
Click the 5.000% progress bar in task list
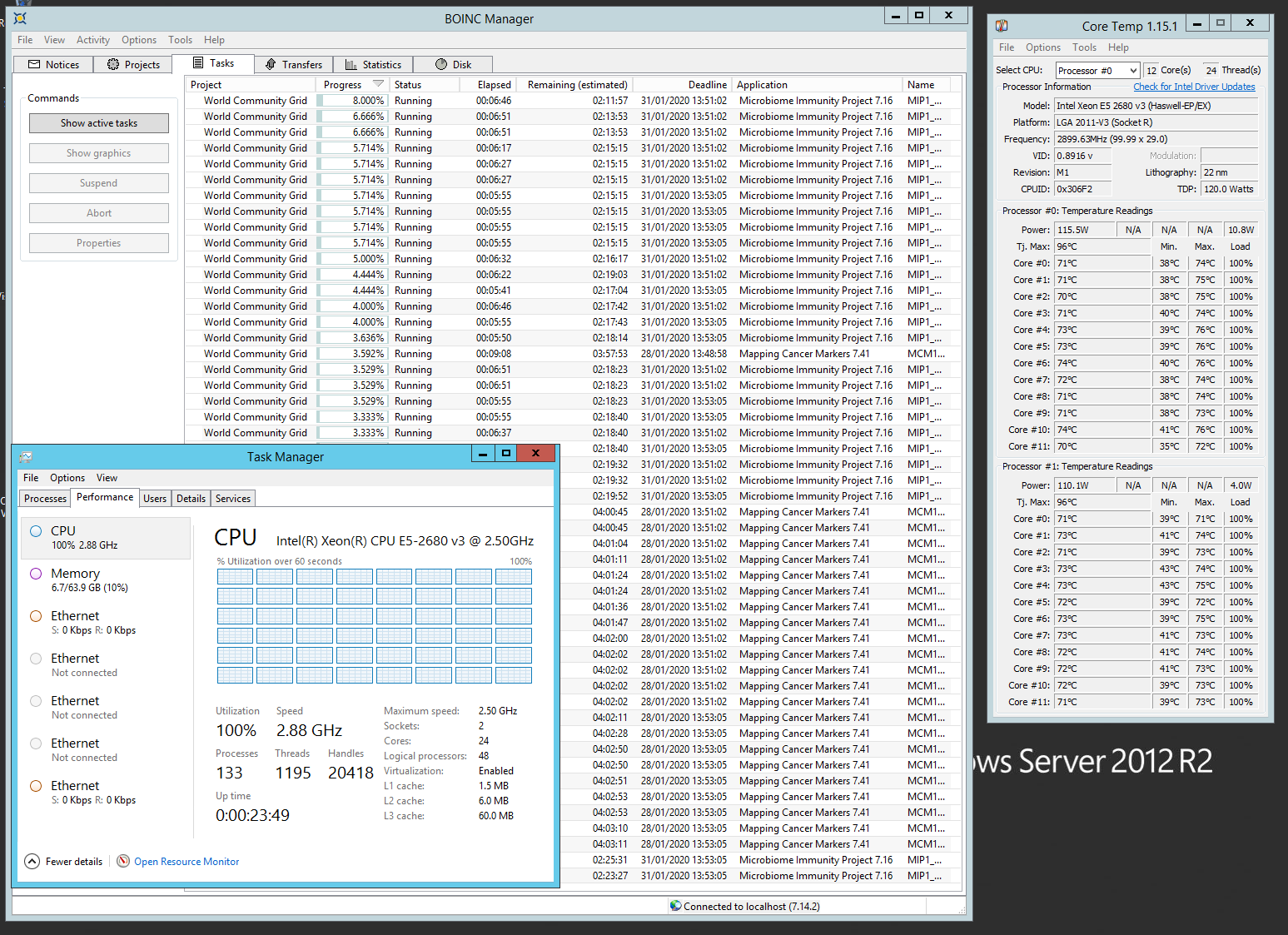coord(353,259)
